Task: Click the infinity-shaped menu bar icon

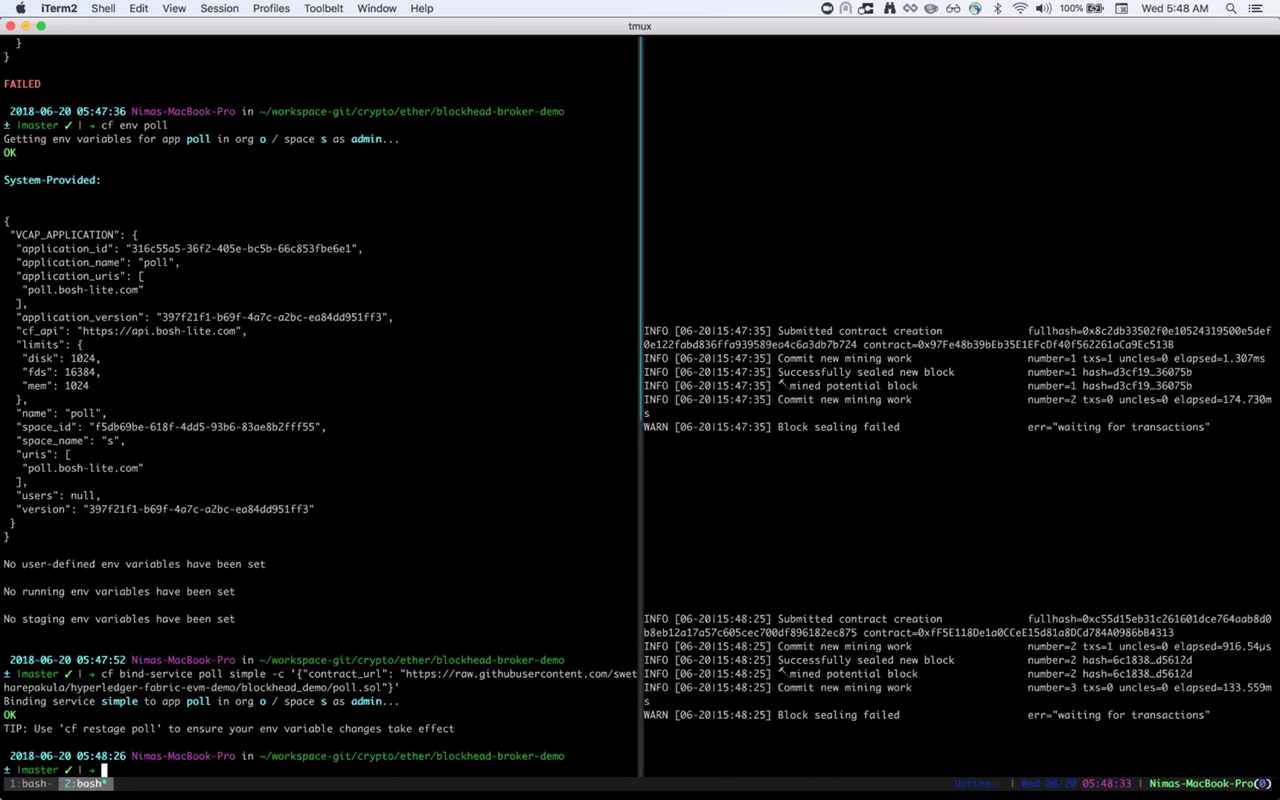Action: click(910, 8)
